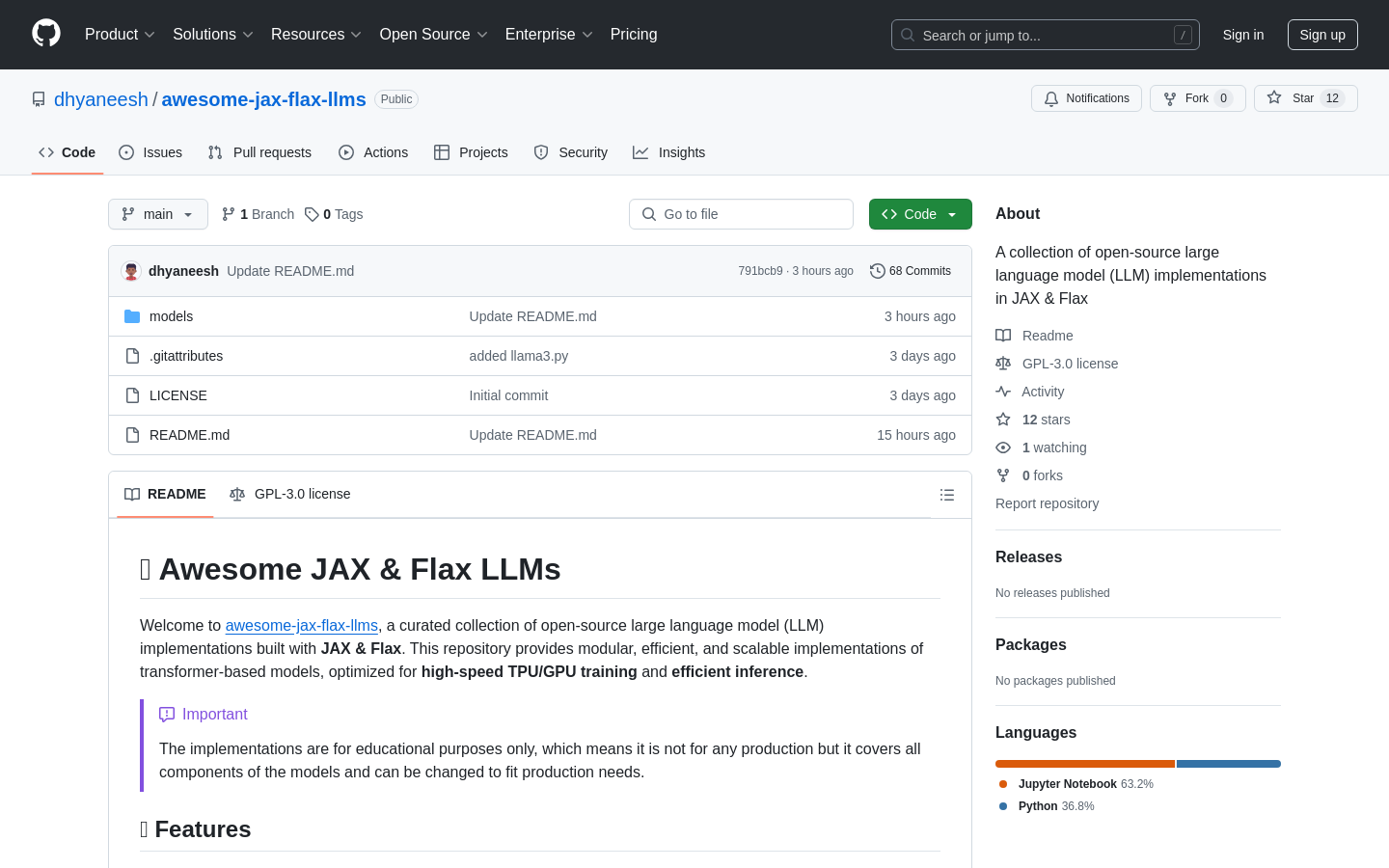Open the 'added llama3.py' commit message
Screen dimensions: 1389x868
pyautogui.click(x=519, y=356)
